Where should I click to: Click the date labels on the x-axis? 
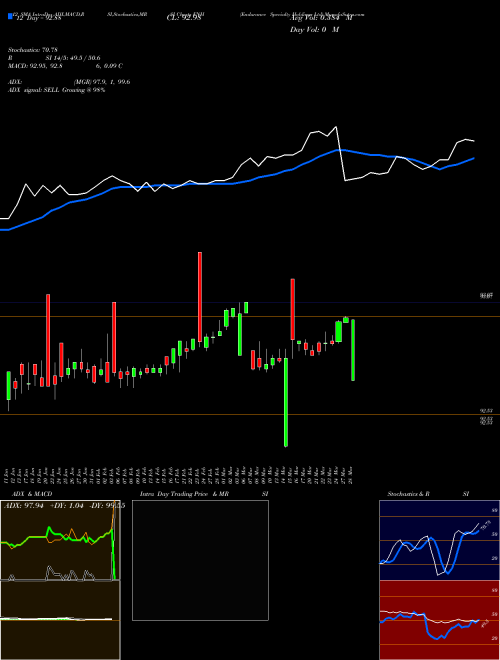[179, 475]
